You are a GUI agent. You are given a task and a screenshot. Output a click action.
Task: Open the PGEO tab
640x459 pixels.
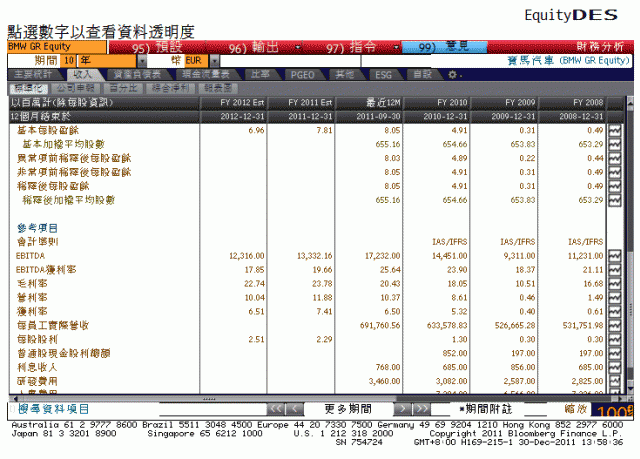coord(302,74)
